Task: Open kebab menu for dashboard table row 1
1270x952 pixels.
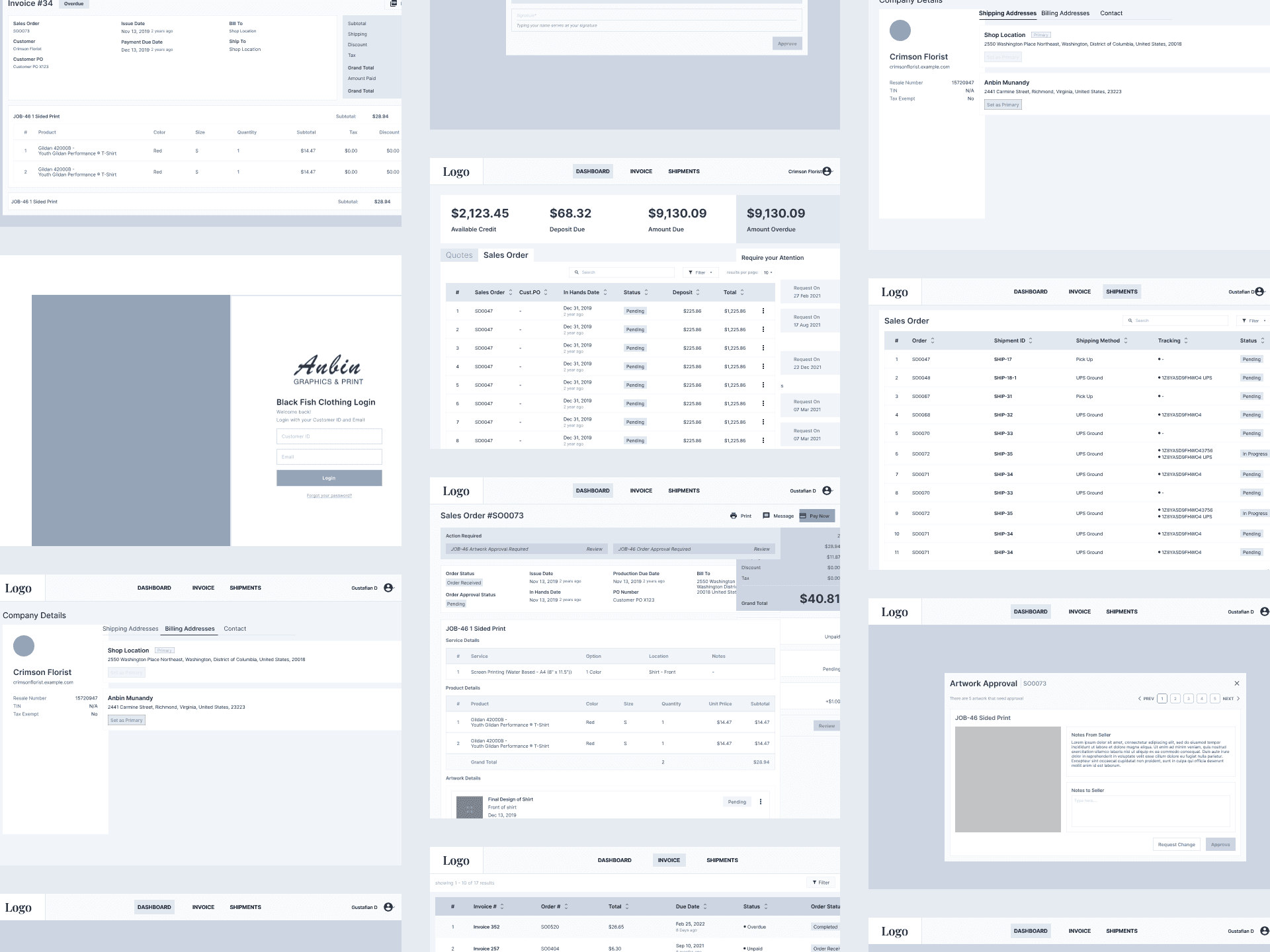Action: [x=763, y=311]
